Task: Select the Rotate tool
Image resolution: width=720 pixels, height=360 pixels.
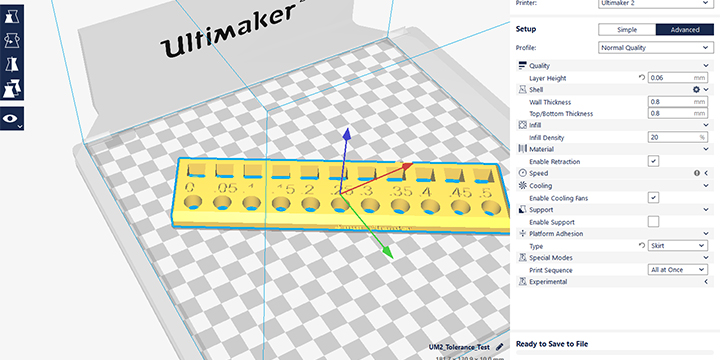Action: coord(11,40)
